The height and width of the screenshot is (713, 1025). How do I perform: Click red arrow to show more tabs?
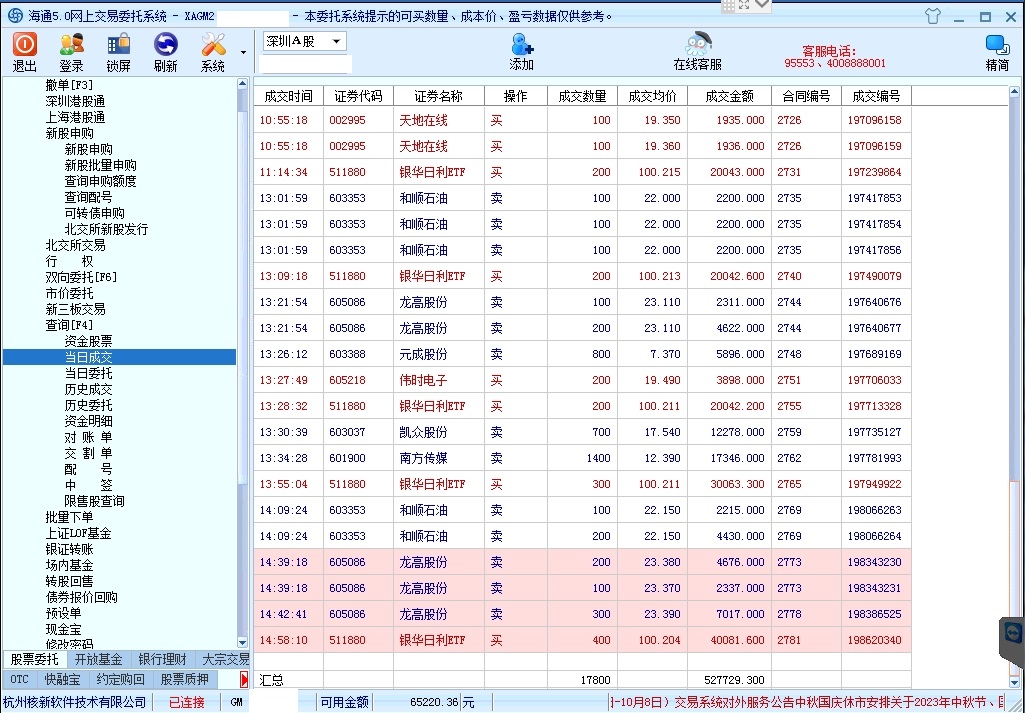click(x=244, y=679)
